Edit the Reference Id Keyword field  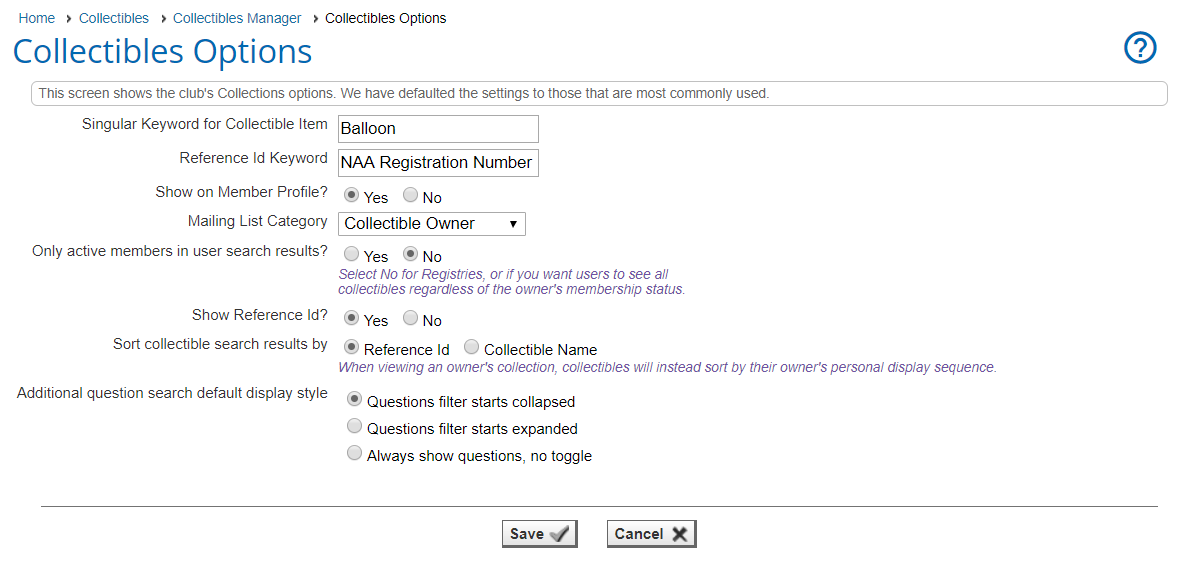438,163
